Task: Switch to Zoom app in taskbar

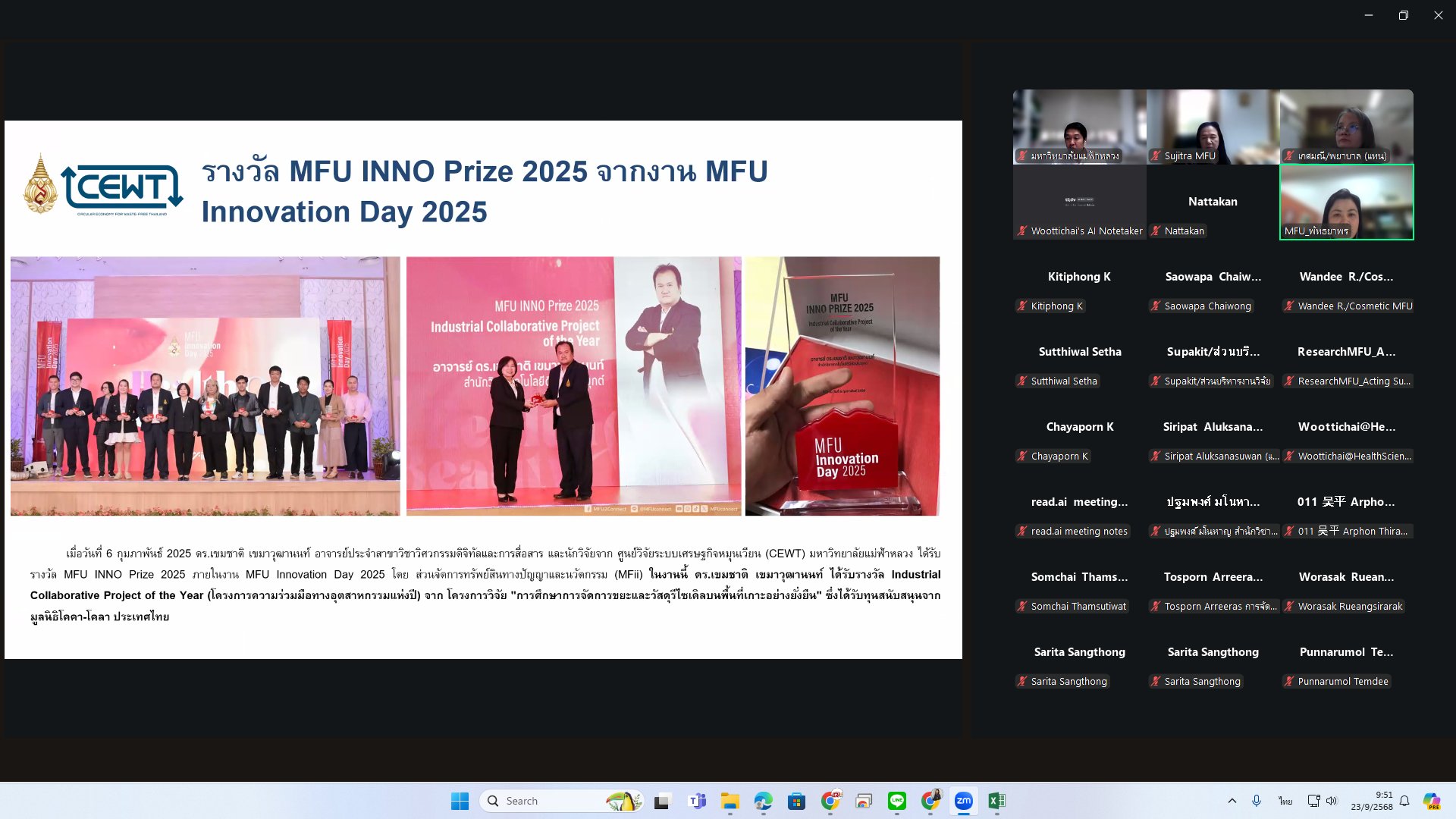Action: [x=963, y=801]
